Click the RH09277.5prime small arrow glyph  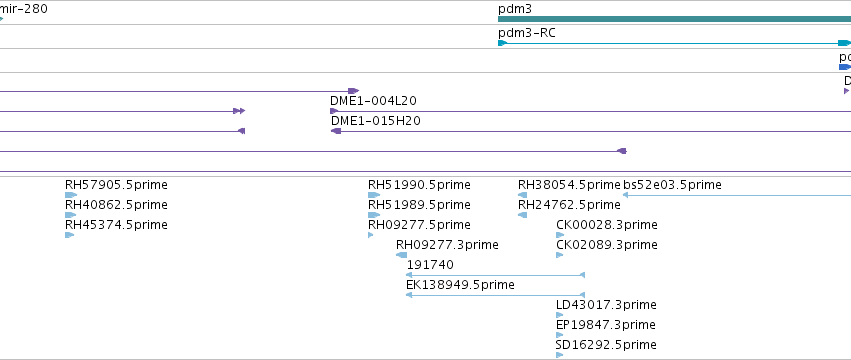[371, 235]
